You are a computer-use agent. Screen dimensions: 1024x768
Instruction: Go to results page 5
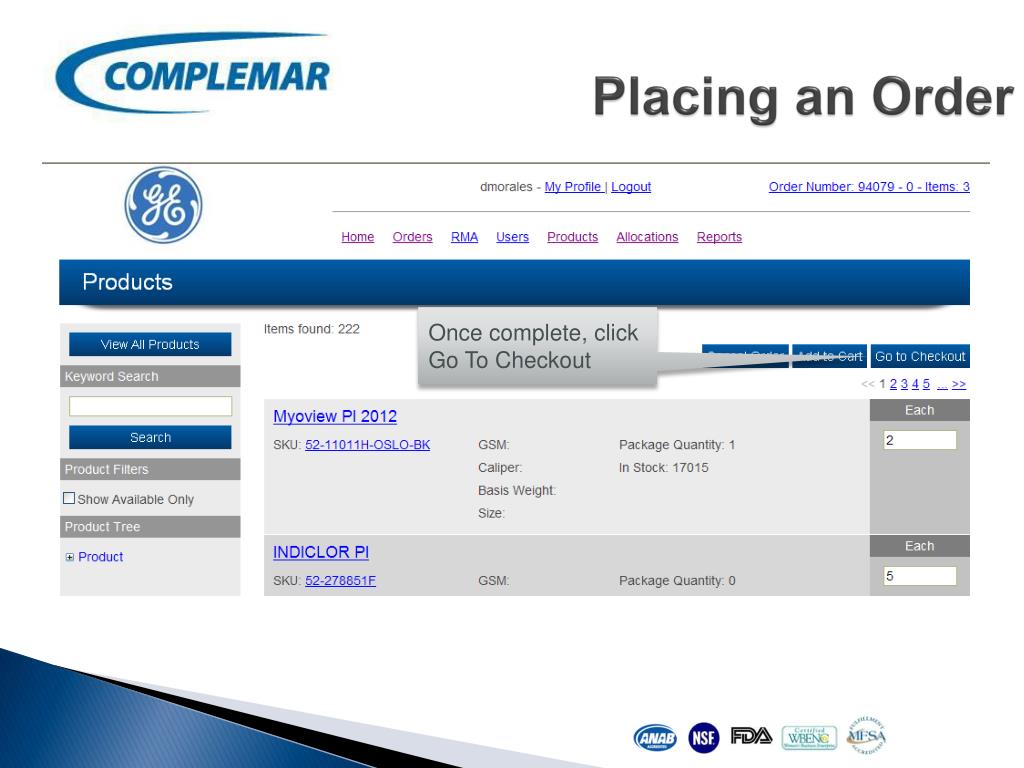(x=926, y=384)
